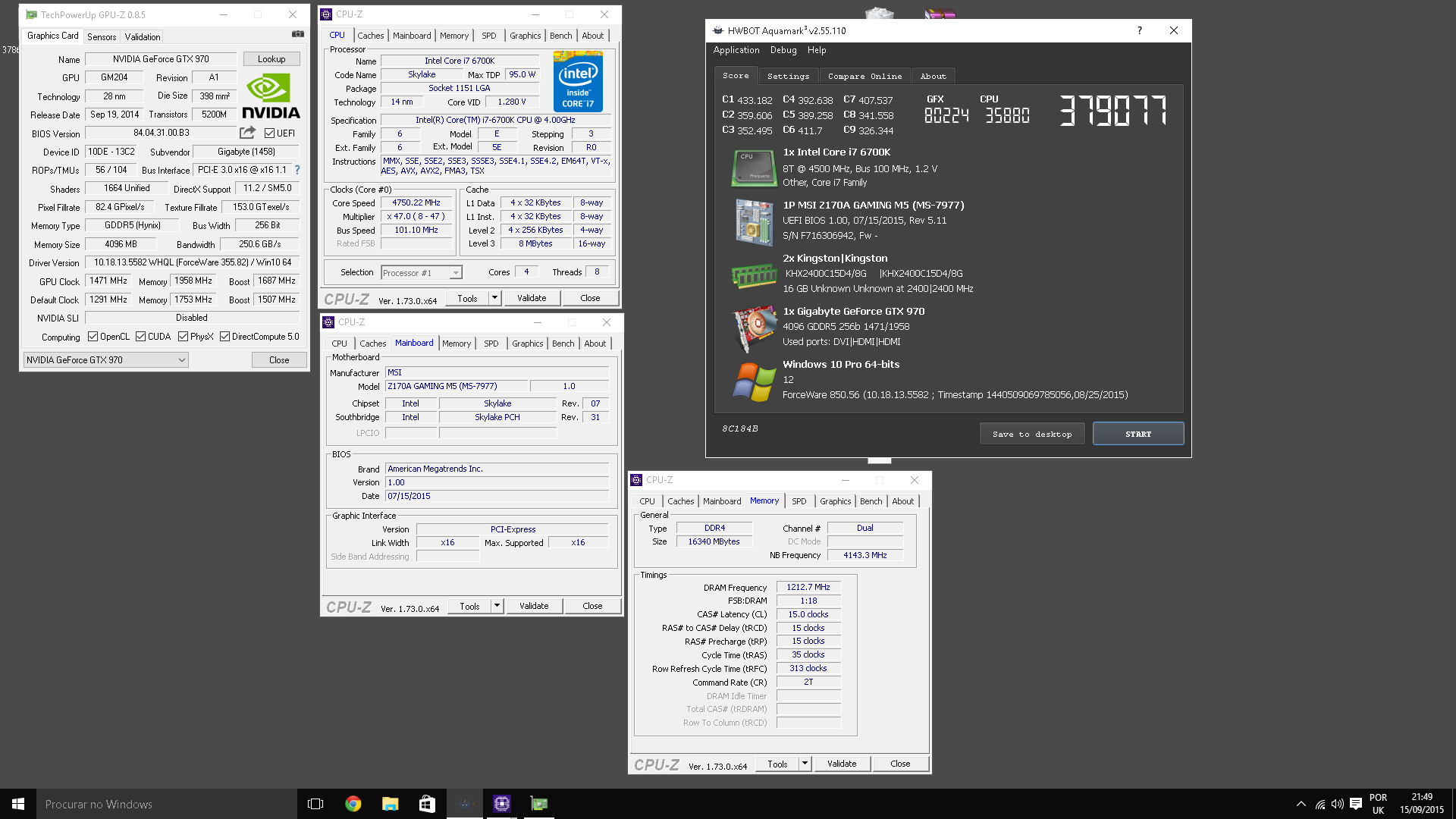
Task: Switch to CPU-Z in the taskbar
Action: click(x=501, y=804)
